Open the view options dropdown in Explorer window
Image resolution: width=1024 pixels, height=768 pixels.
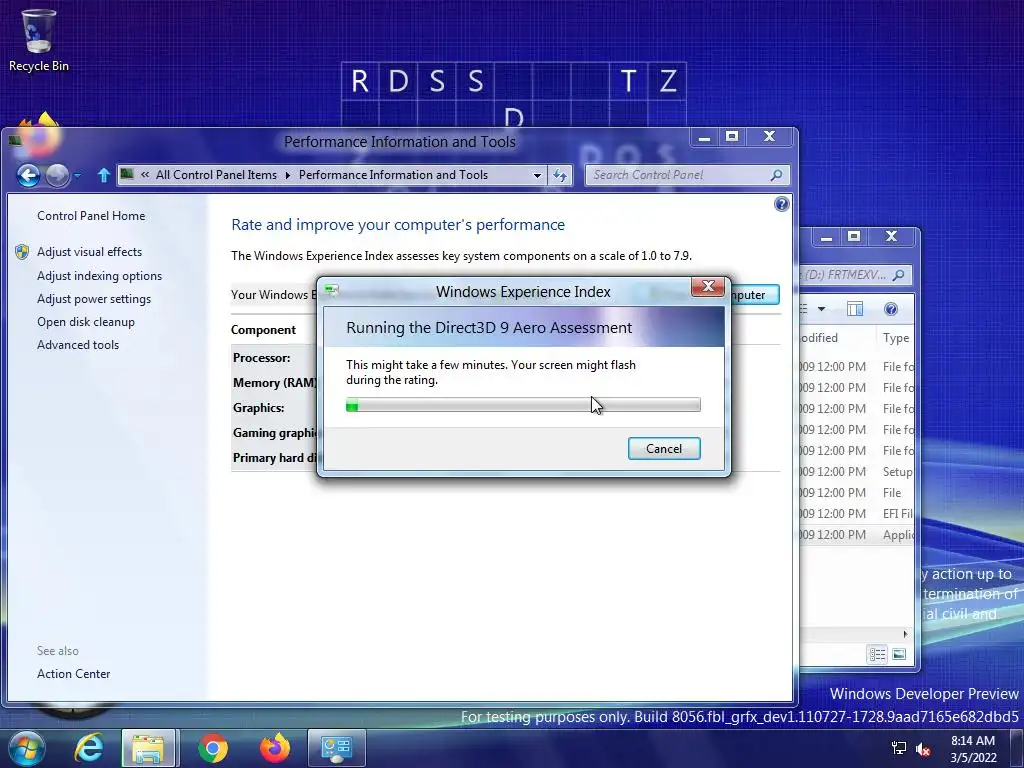point(821,309)
